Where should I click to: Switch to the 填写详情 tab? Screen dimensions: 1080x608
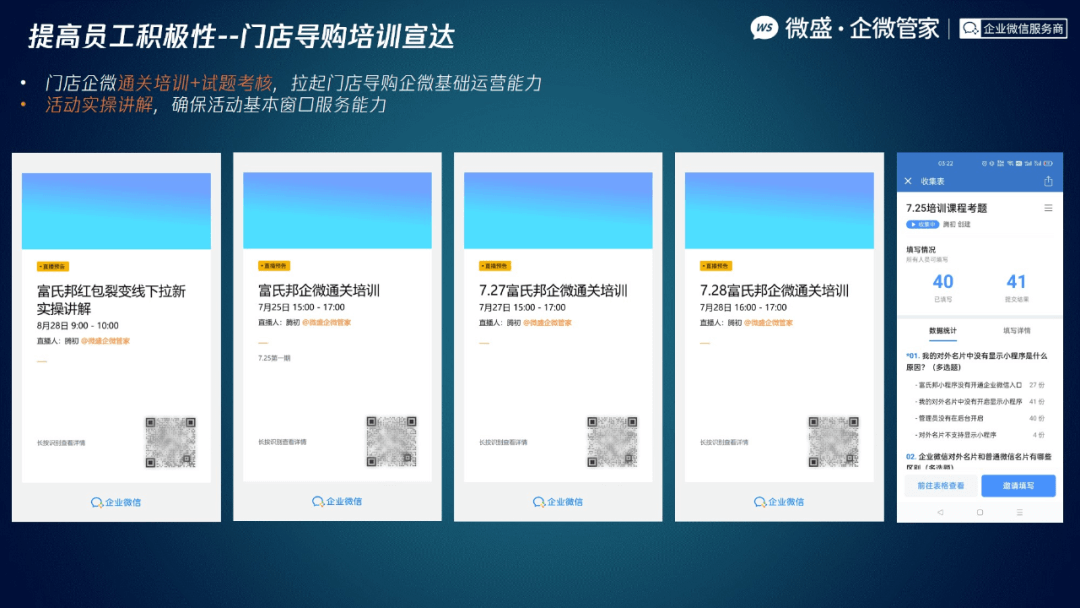point(1017,331)
